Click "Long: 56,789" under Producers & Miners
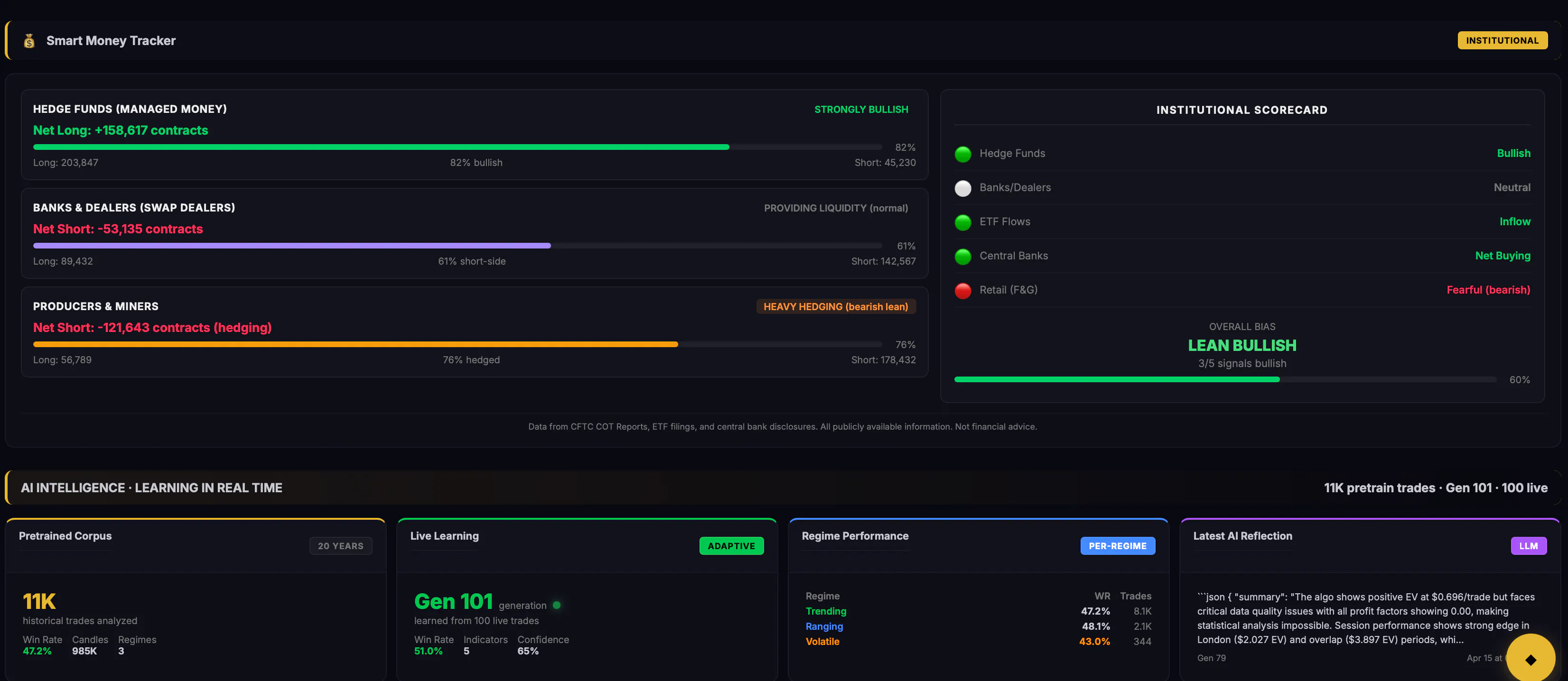Screen dimensions: 1568x681 (x=62, y=359)
